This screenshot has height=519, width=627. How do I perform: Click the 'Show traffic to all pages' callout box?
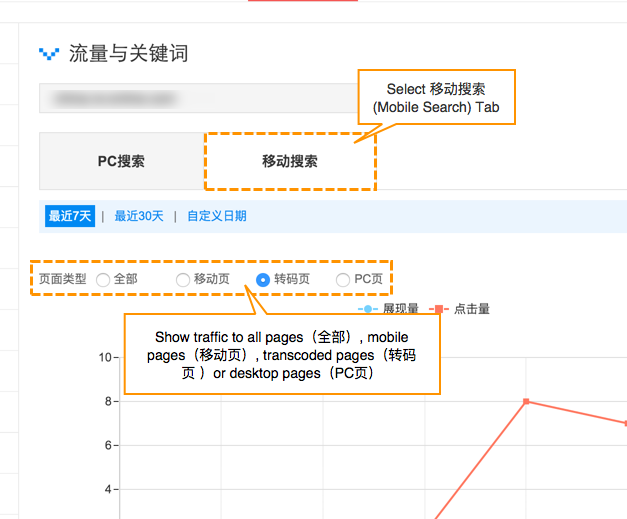(281, 355)
